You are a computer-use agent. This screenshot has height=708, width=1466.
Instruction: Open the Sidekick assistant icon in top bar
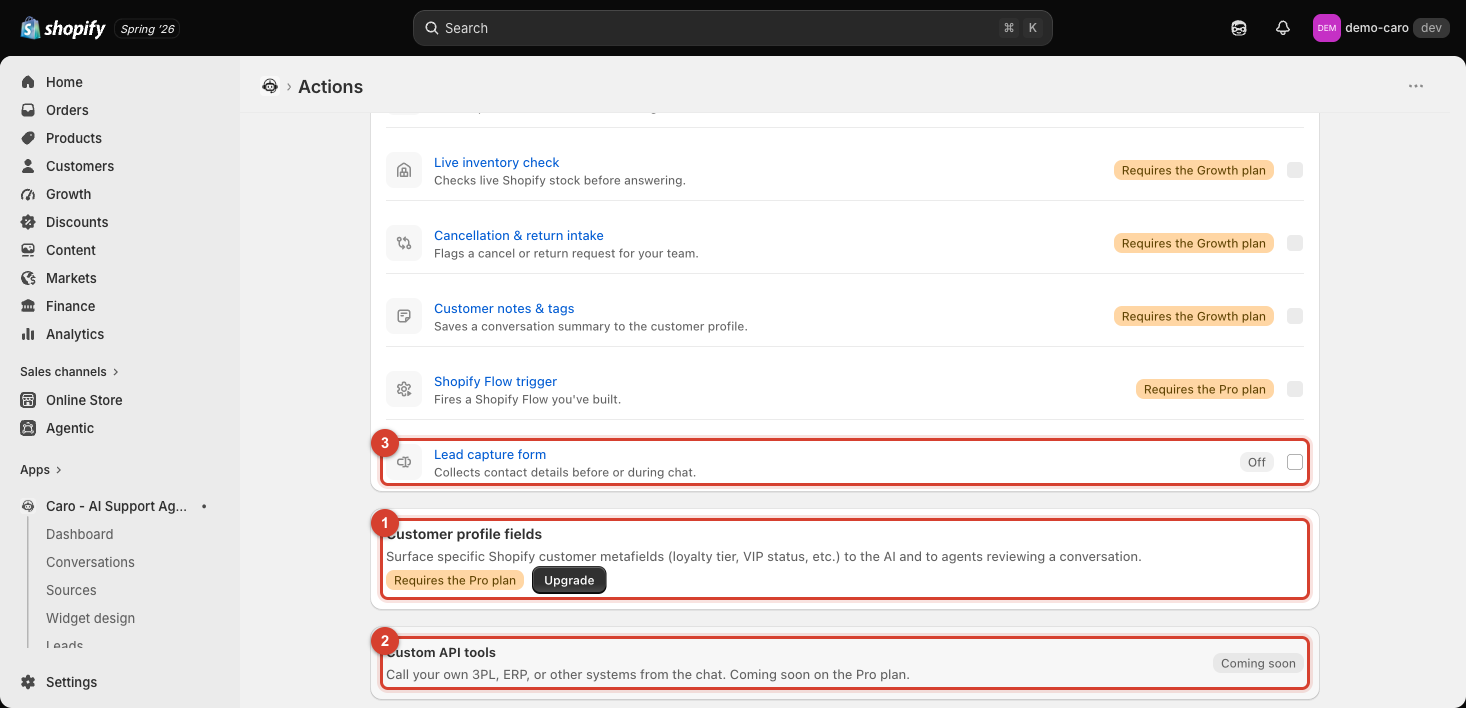click(x=1239, y=28)
